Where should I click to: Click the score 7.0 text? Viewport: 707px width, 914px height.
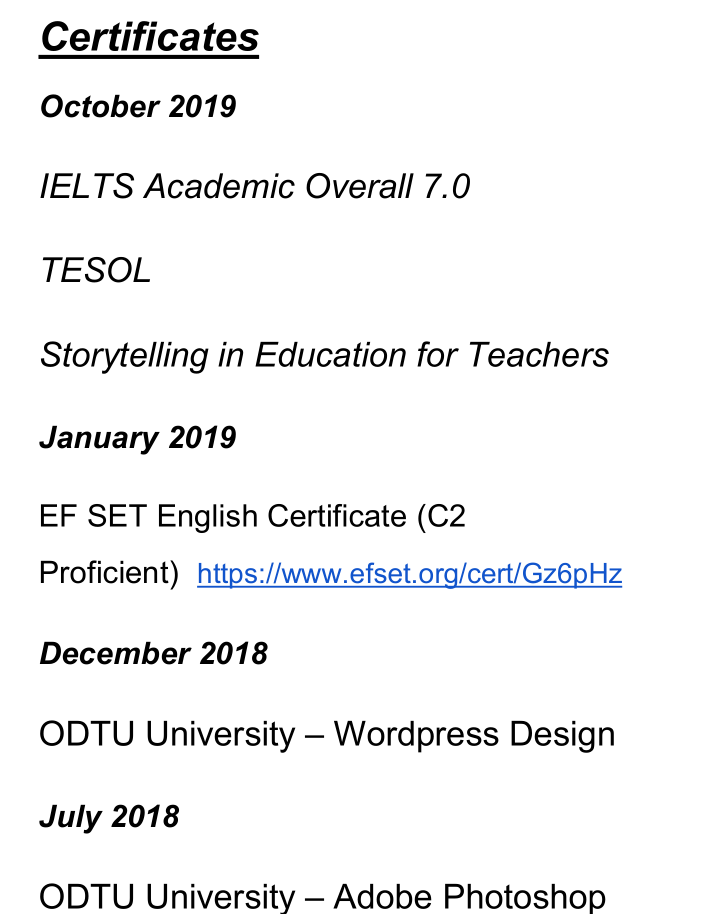click(x=446, y=186)
